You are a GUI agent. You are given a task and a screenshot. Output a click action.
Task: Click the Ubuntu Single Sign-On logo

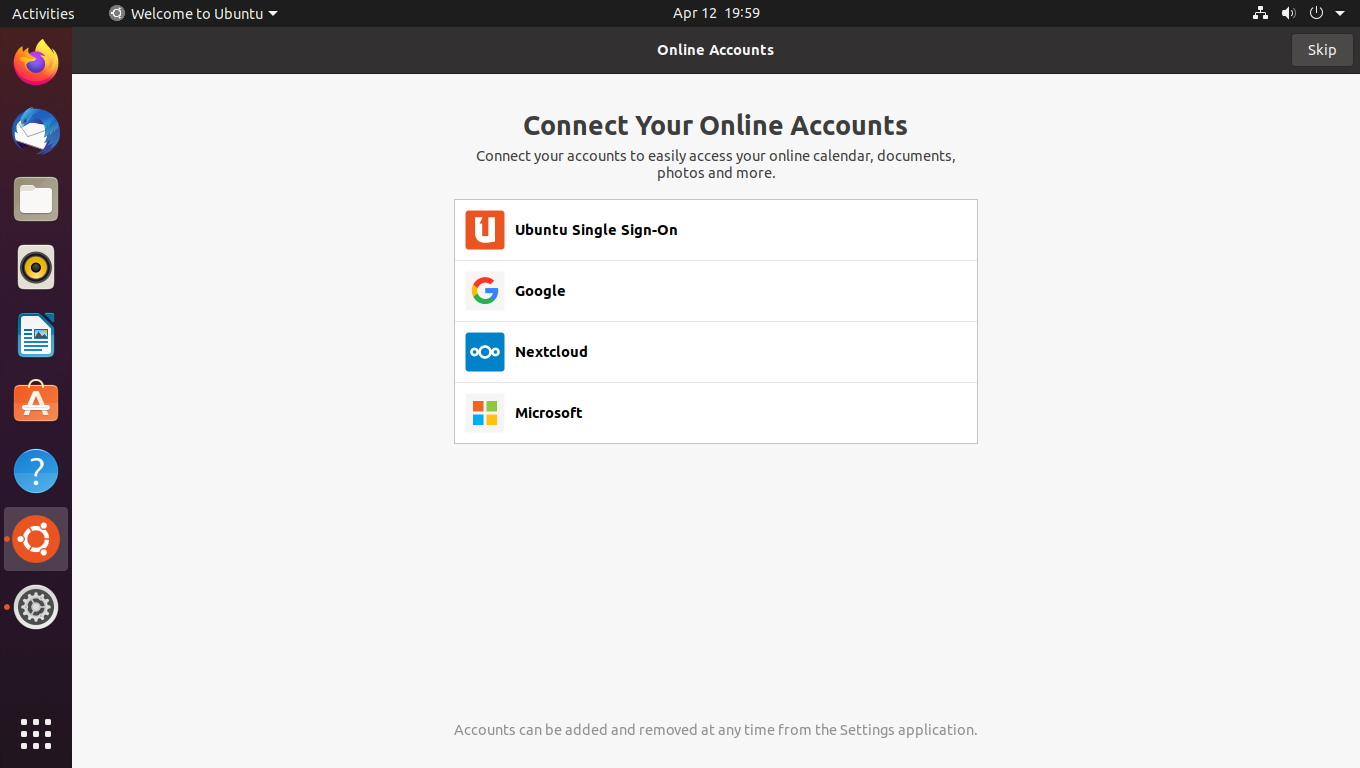[484, 230]
